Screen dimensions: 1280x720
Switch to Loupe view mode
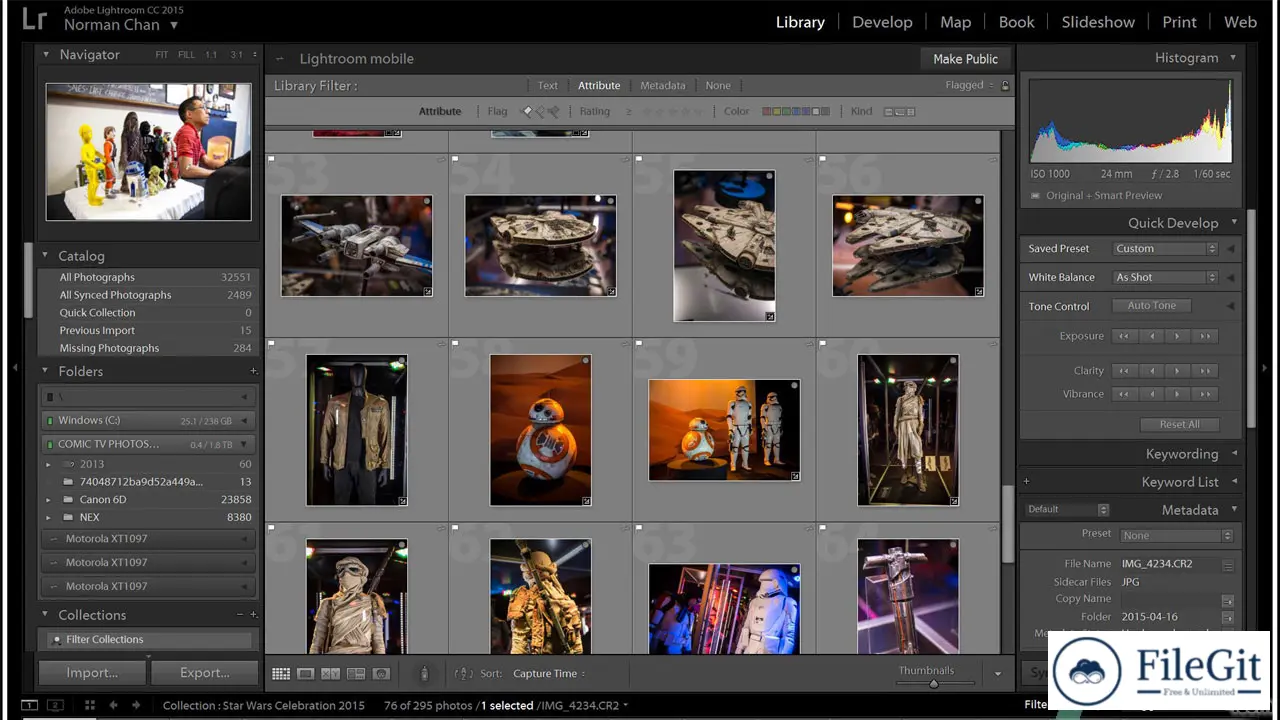[x=306, y=674]
